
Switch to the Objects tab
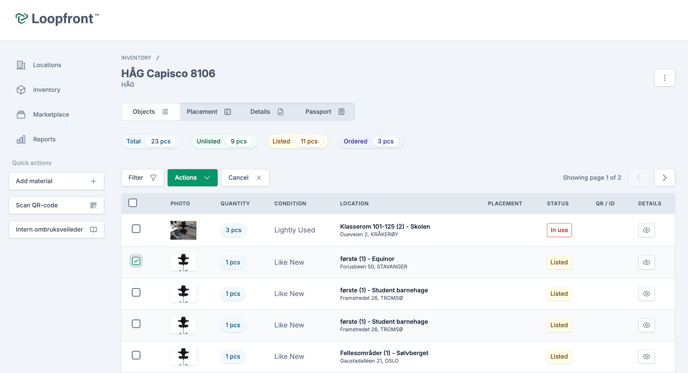150,112
